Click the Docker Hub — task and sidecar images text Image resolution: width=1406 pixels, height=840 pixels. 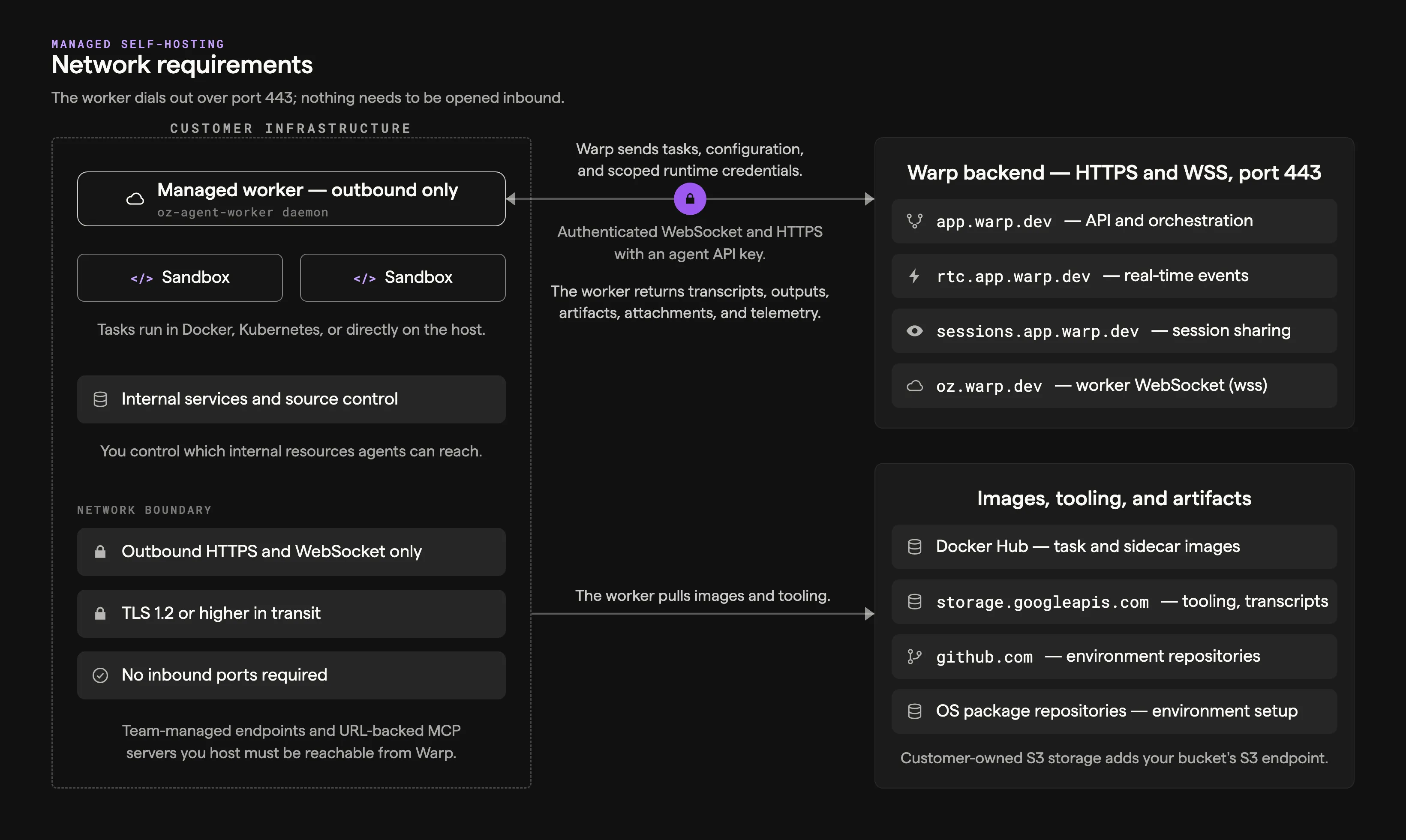point(1088,546)
